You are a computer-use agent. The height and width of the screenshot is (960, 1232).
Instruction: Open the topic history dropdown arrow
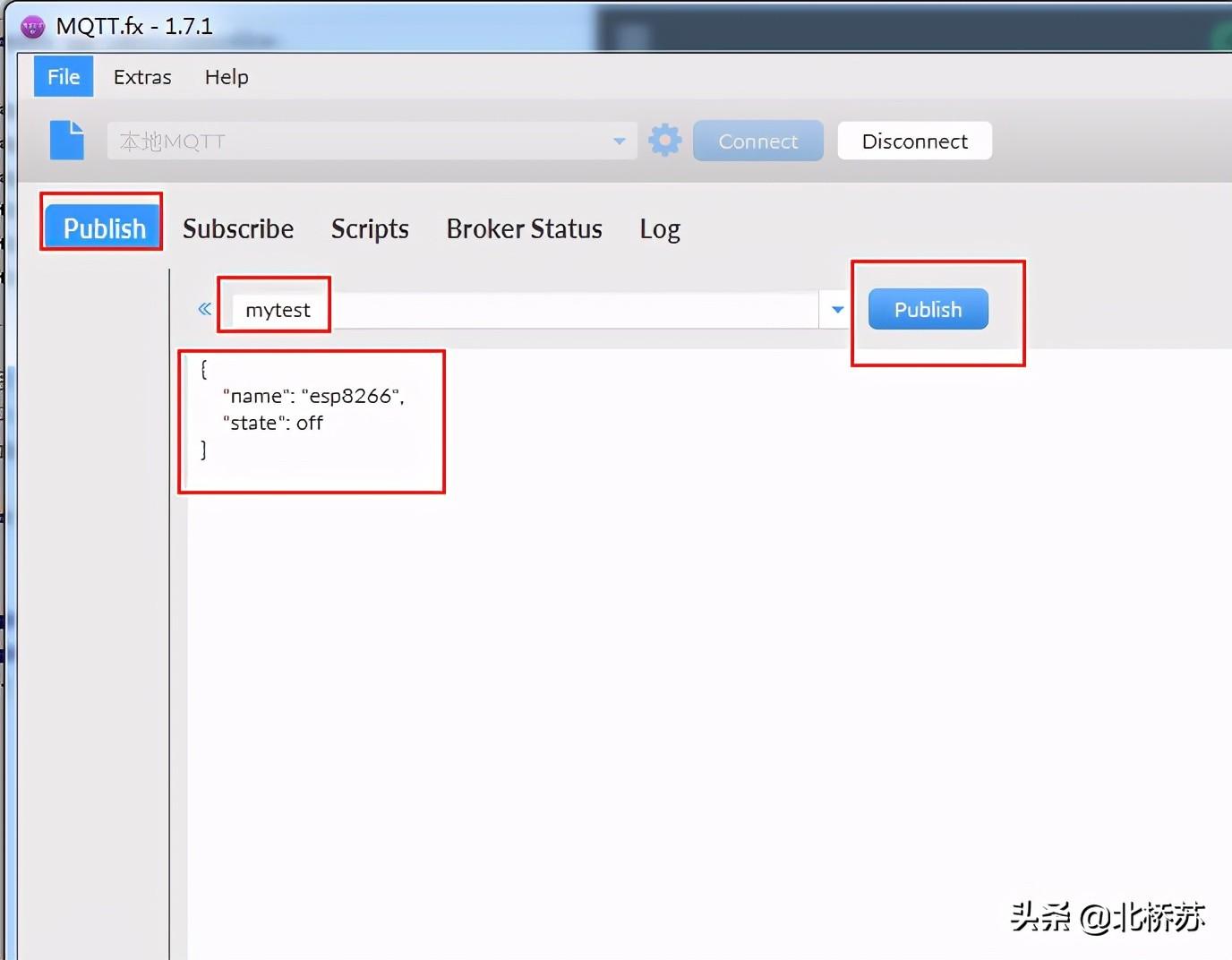click(837, 310)
